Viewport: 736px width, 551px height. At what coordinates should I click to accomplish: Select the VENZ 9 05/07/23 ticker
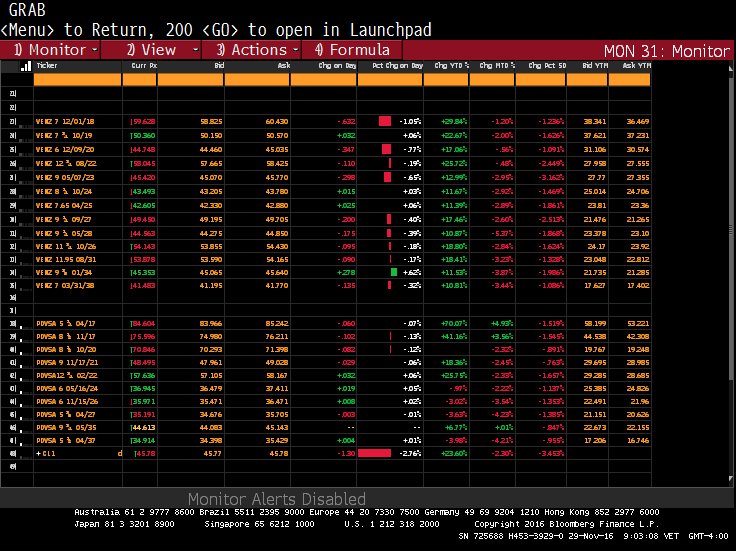point(65,178)
